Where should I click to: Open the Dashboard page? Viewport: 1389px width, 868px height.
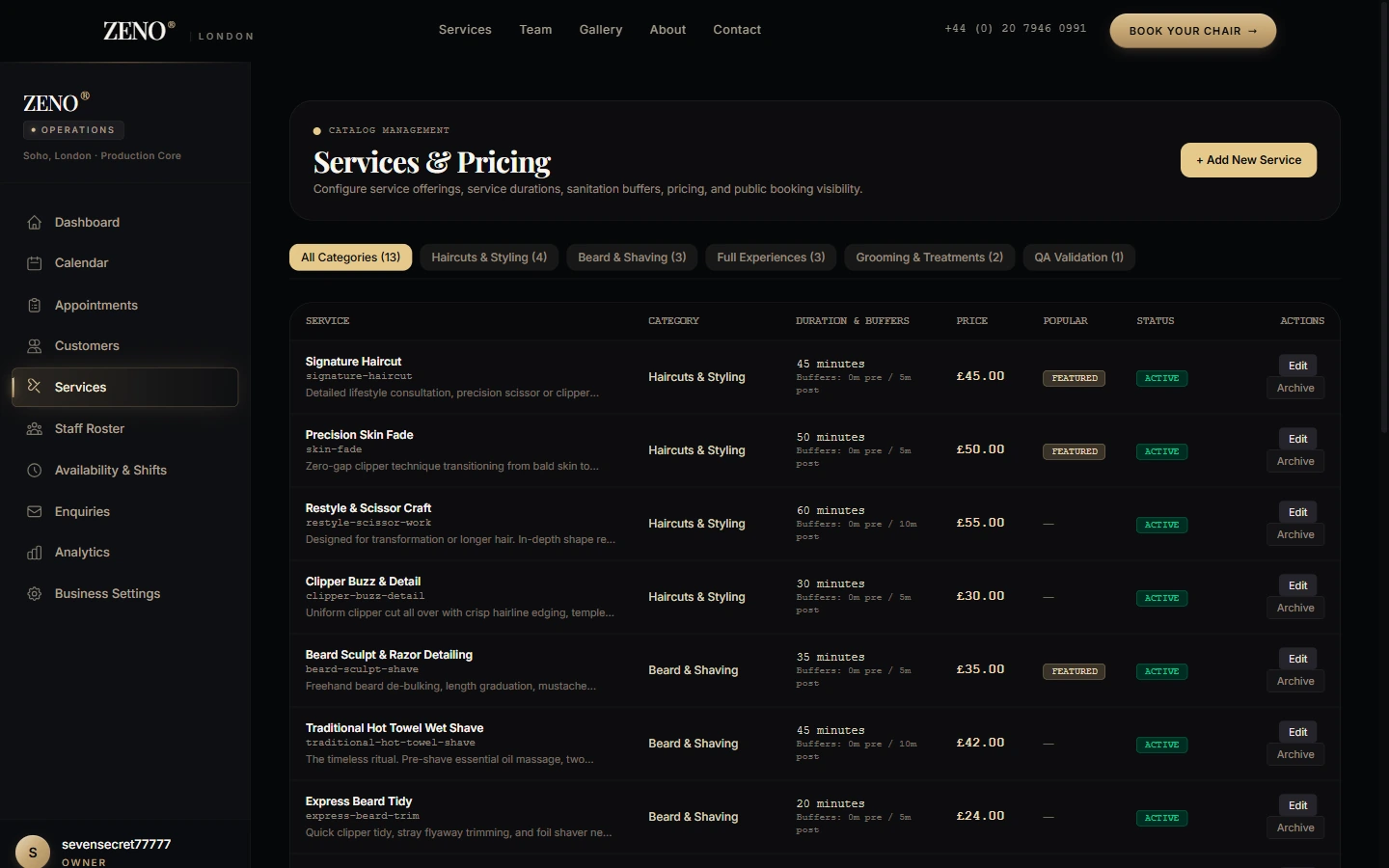point(125,223)
